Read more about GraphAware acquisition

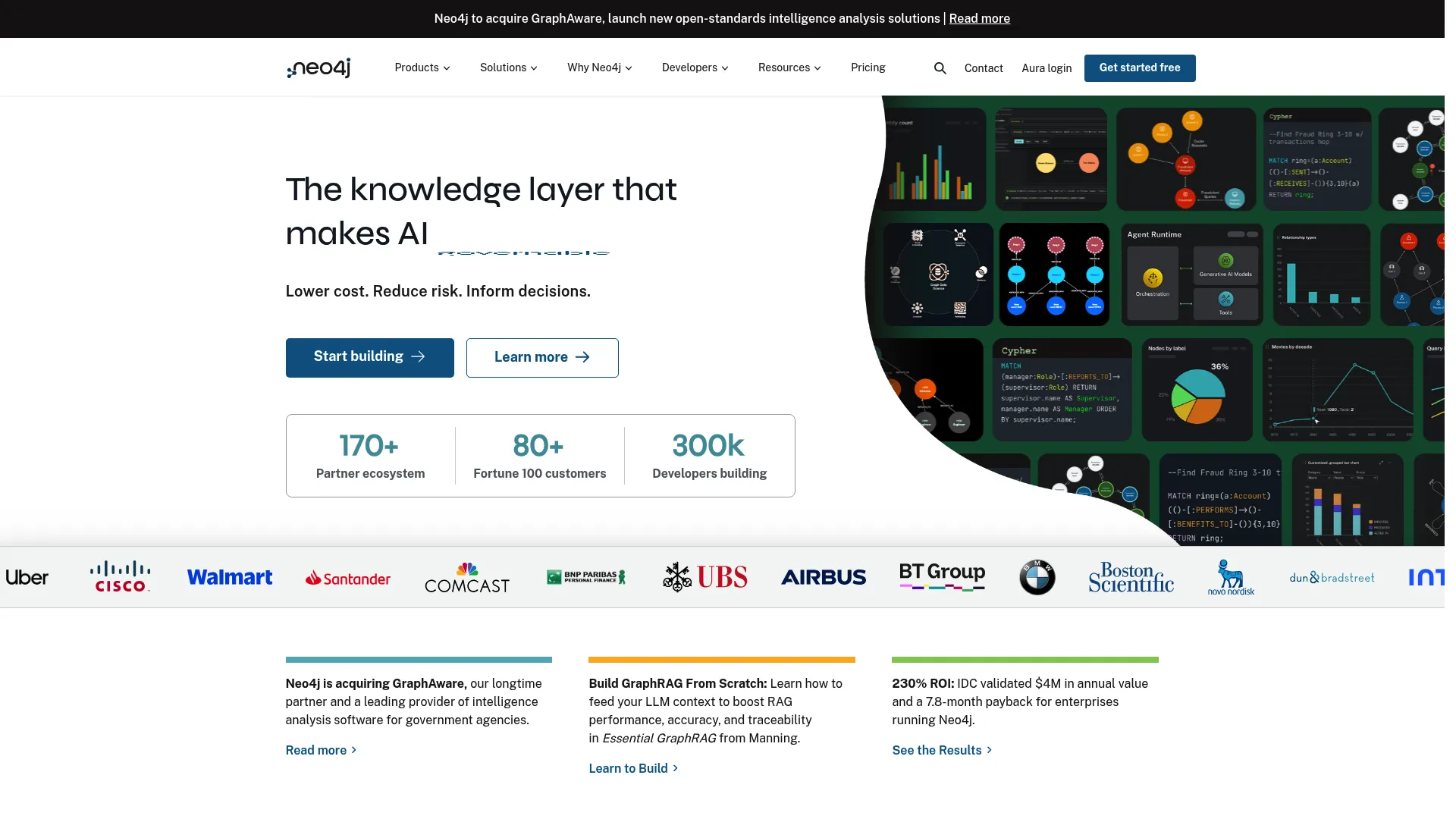click(x=321, y=751)
